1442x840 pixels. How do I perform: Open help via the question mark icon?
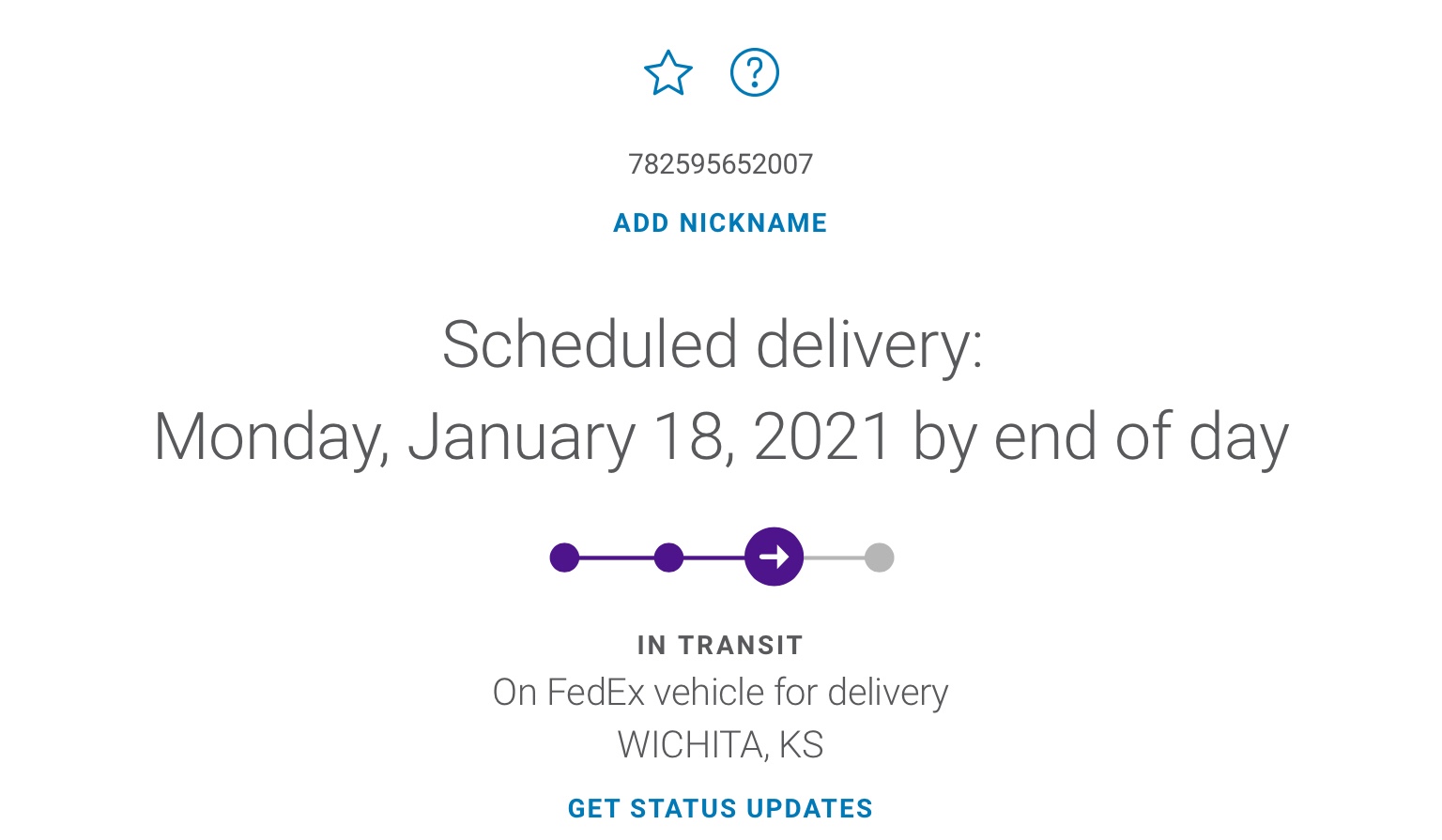tap(755, 72)
